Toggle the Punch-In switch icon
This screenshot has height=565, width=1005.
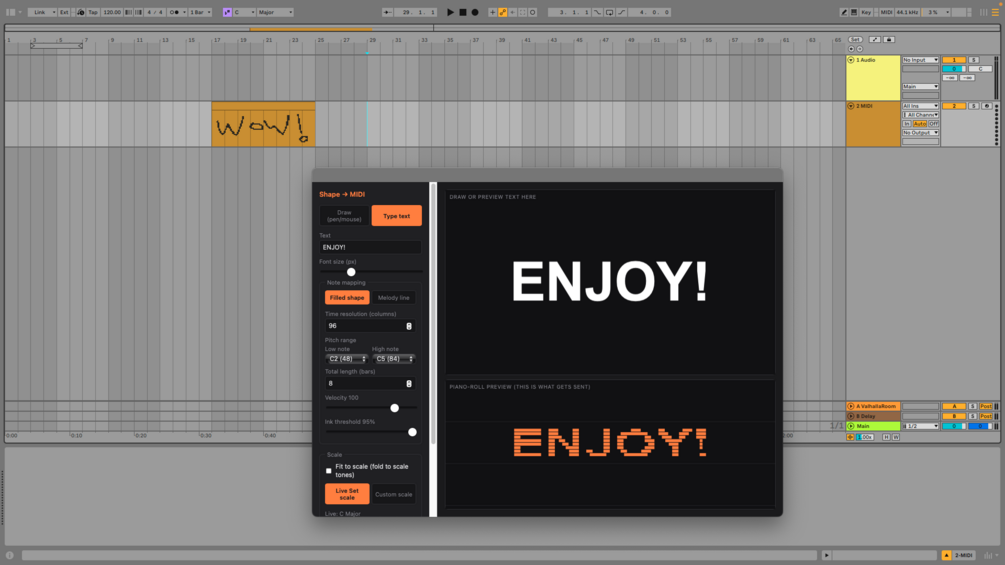pyautogui.click(x=597, y=12)
